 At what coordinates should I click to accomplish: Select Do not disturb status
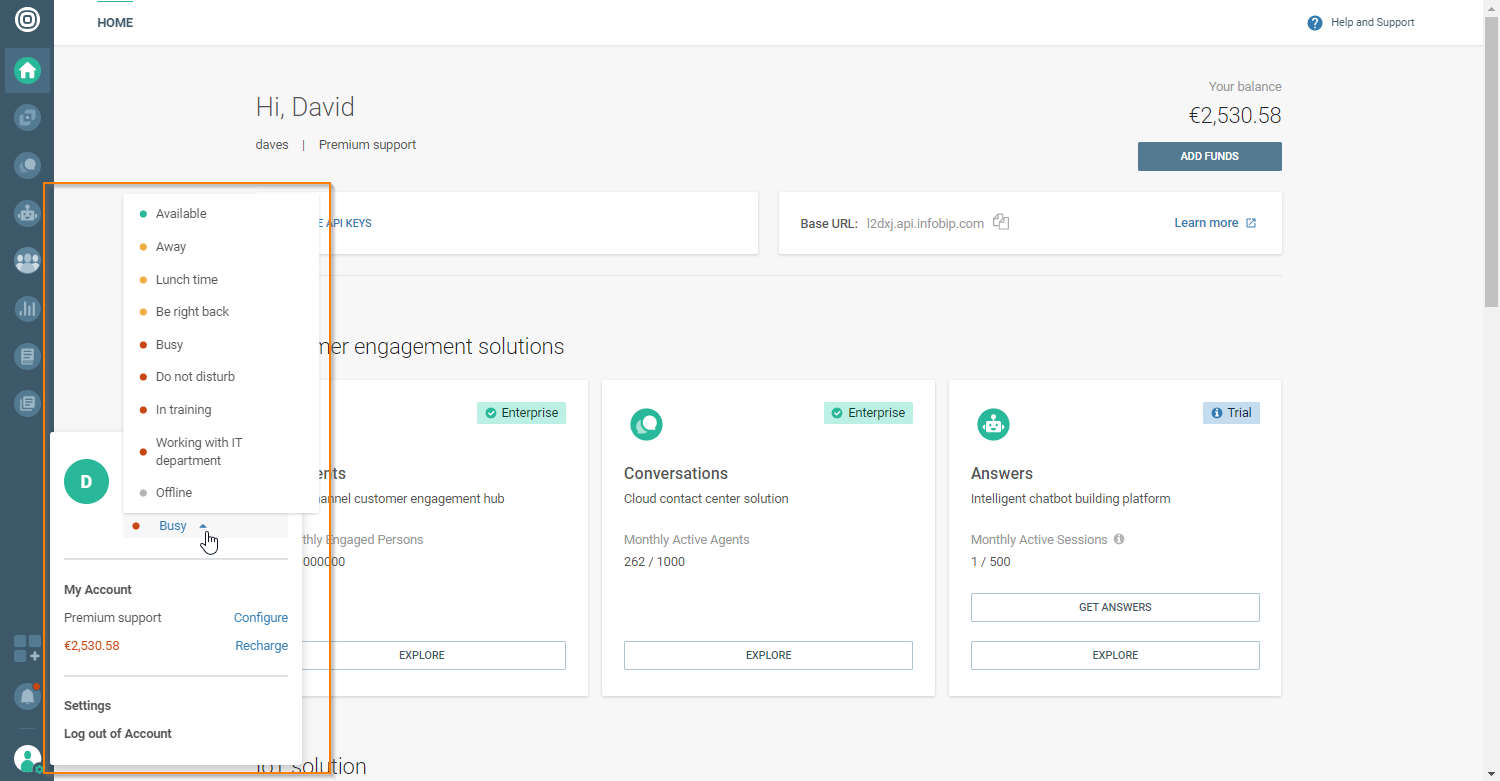[195, 377]
